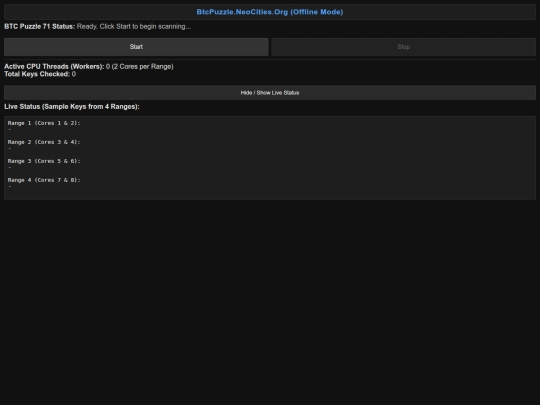Click the Active CPU Threads (Workers) line
The width and height of the screenshot is (540, 405).
click(89, 66)
